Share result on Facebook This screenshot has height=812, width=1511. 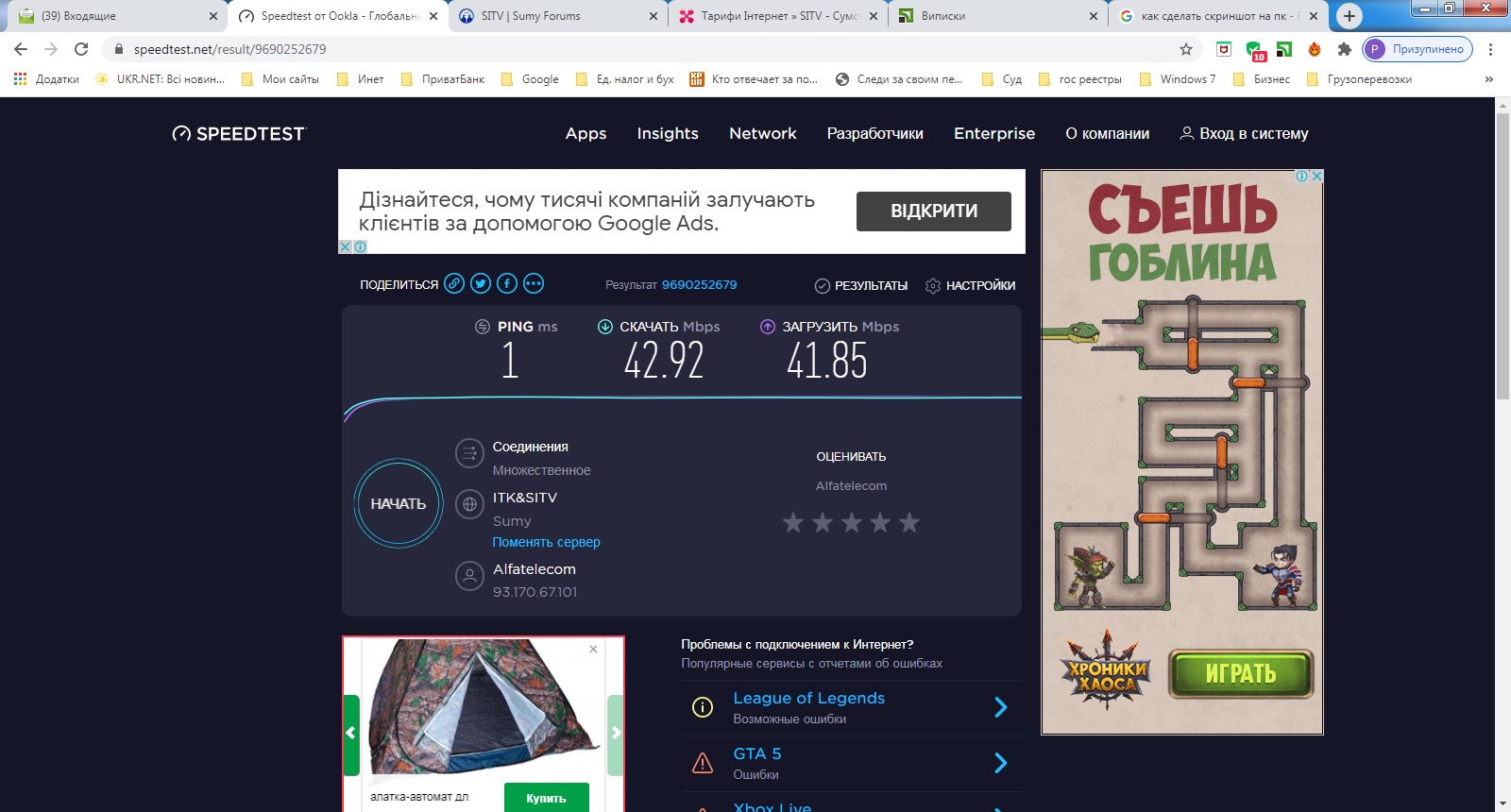(507, 283)
